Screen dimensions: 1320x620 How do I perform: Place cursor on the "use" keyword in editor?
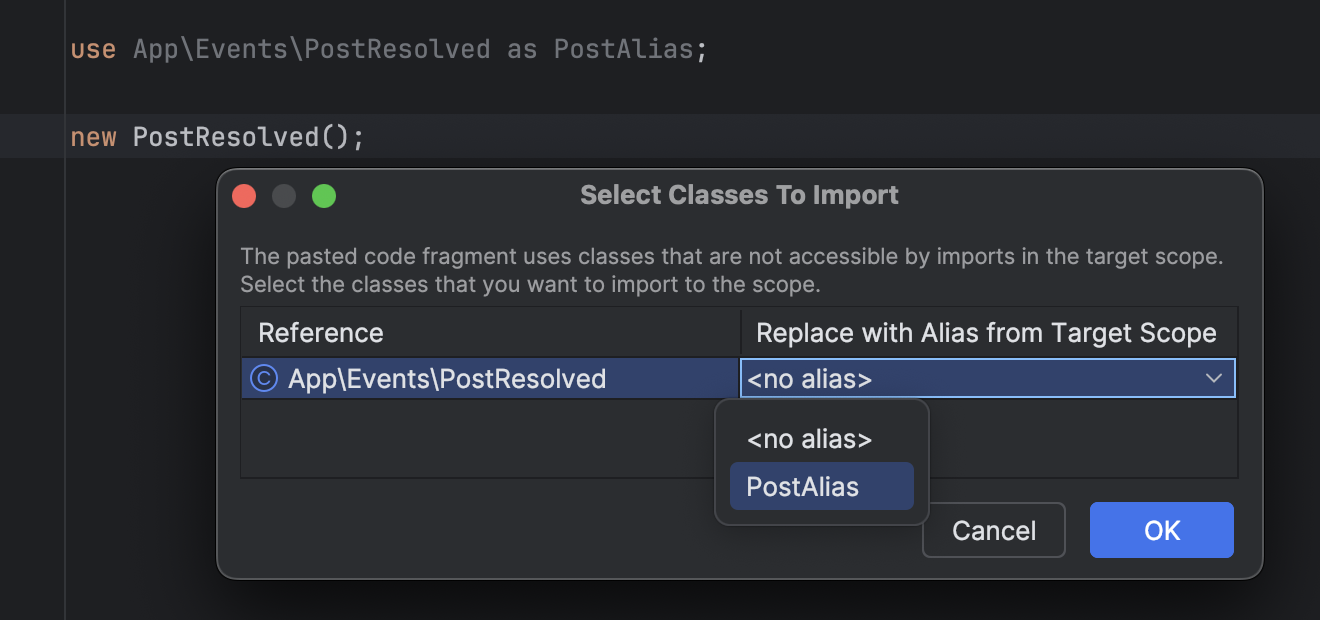coord(87,48)
